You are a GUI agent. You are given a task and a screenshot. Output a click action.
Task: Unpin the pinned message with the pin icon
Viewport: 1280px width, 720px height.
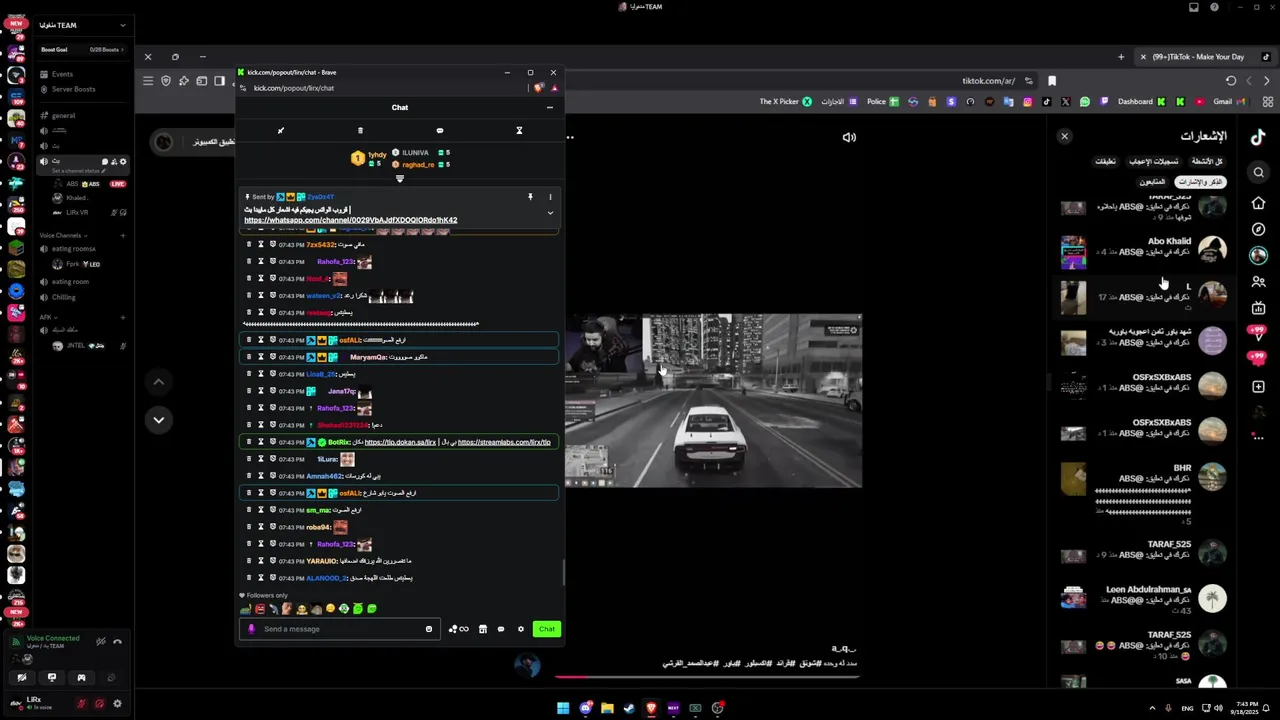click(x=530, y=197)
